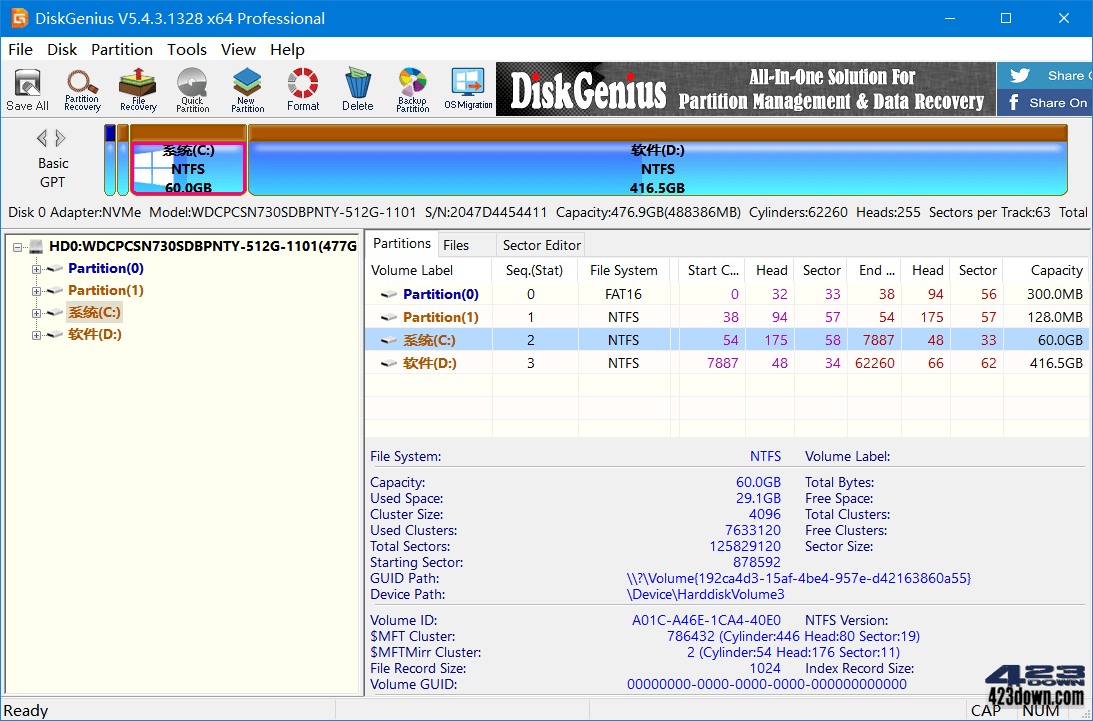Select the 软件(D:) partition block in diagram

[660, 165]
